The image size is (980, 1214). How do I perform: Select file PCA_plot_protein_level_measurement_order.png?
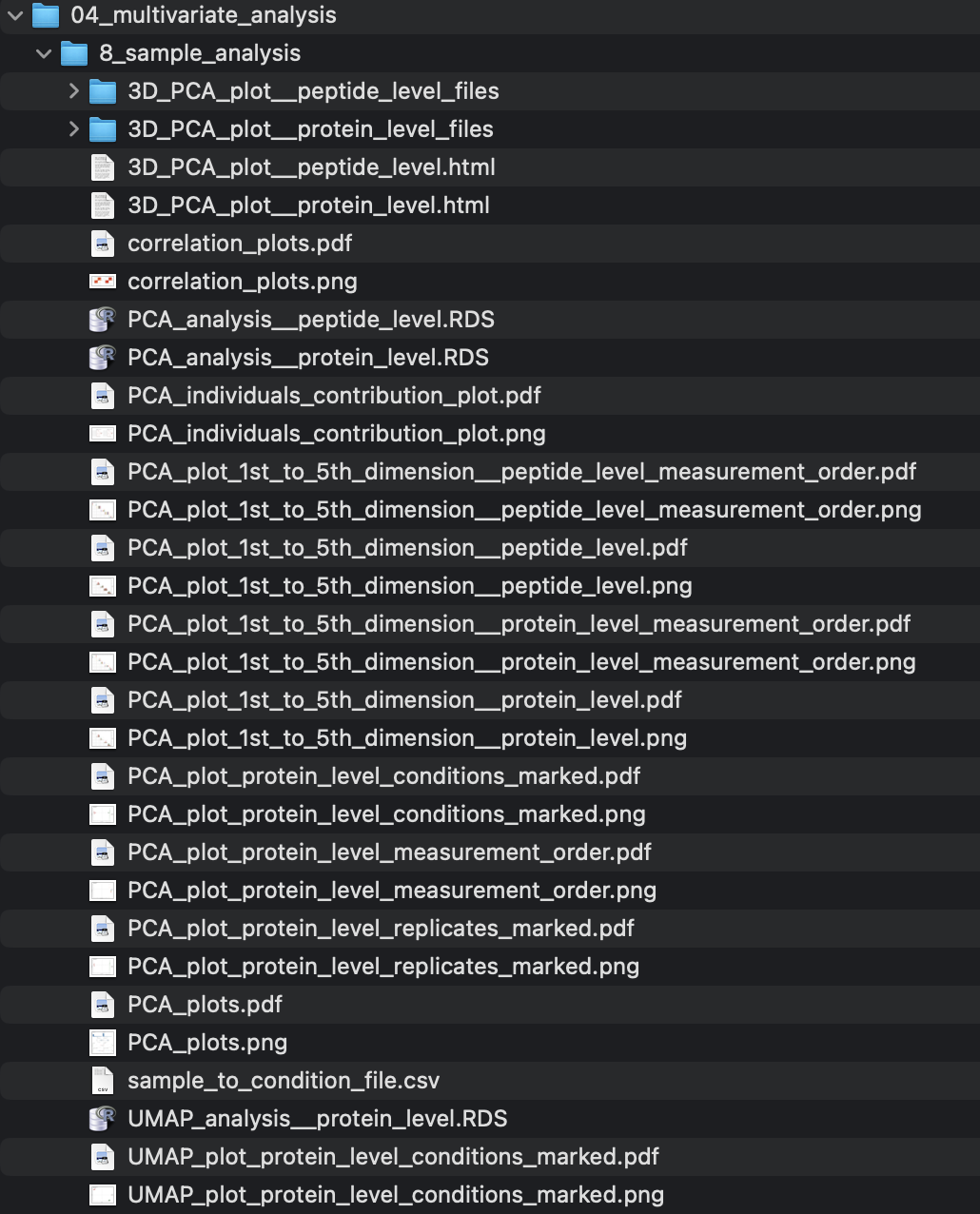tap(392, 891)
